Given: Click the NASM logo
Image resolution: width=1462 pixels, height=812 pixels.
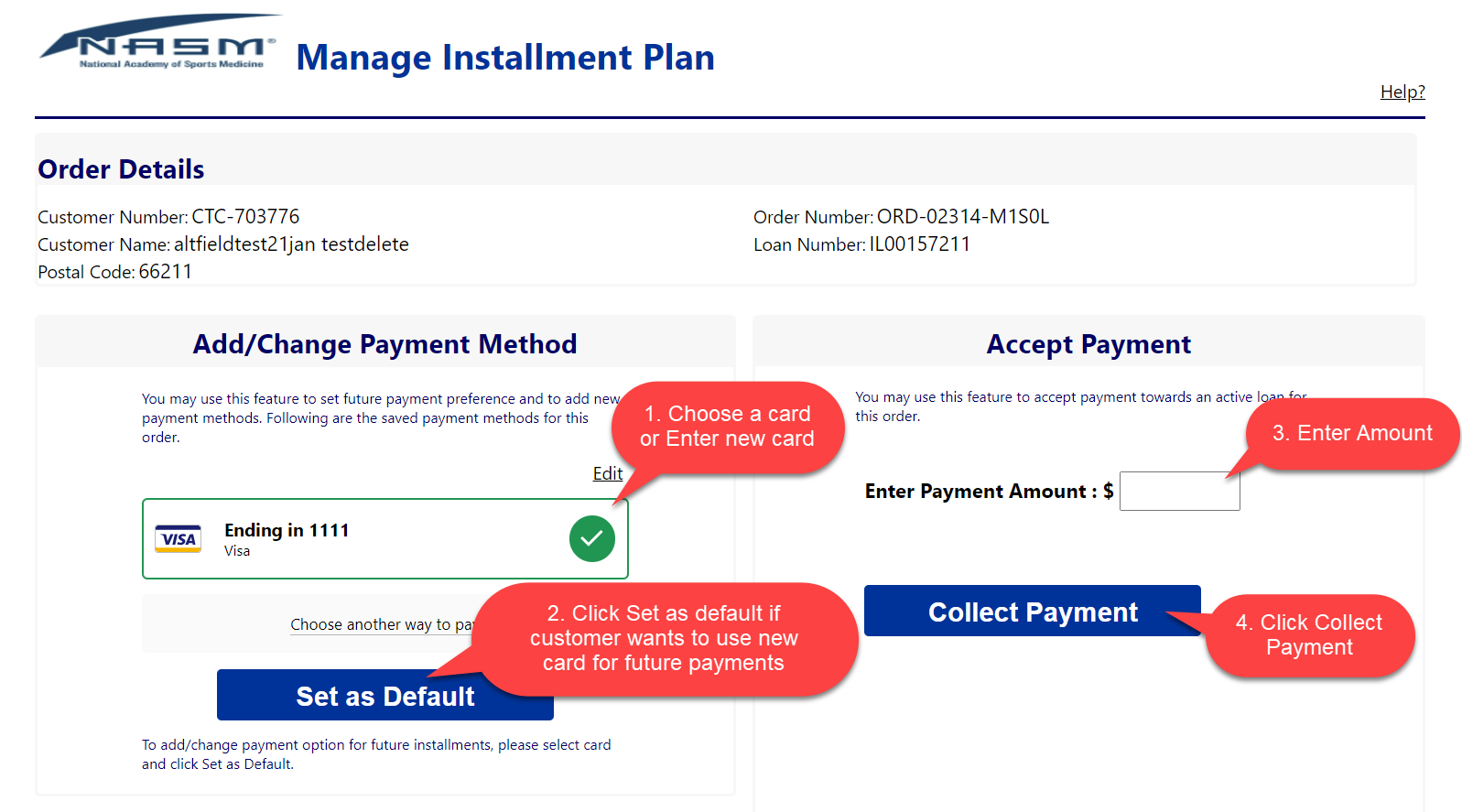Looking at the screenshot, I should [159, 44].
